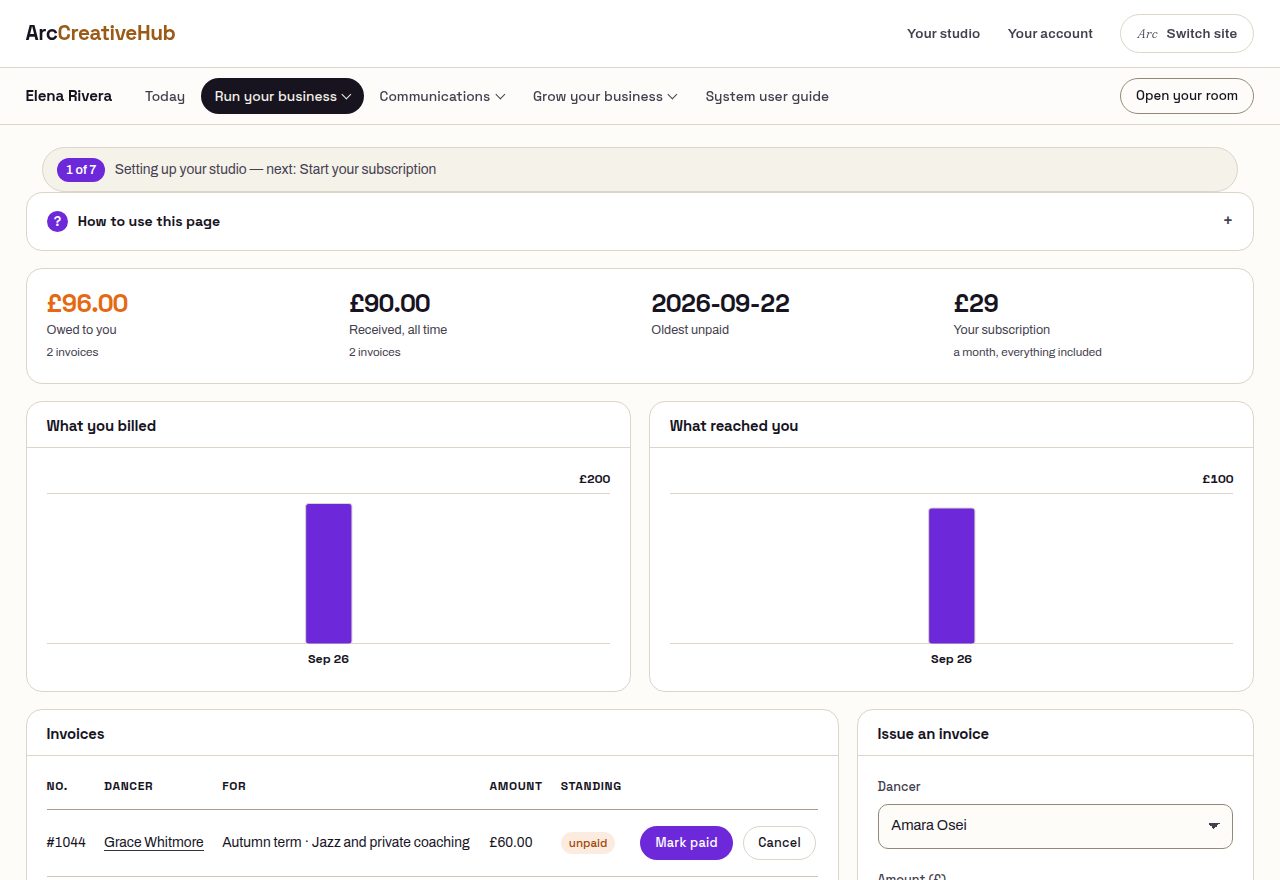
Task: Click the What reached you Sep 26 bar
Action: pyautogui.click(x=951, y=575)
